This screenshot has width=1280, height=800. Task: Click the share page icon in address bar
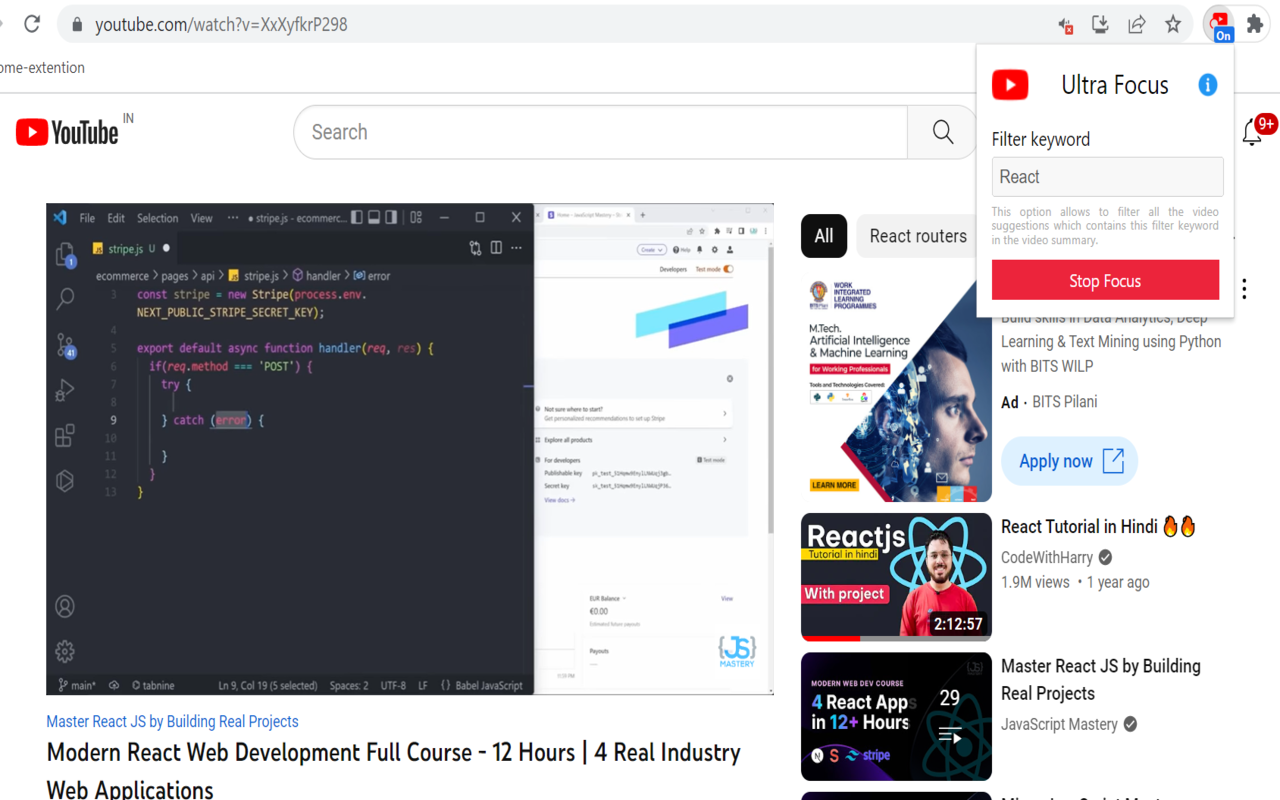pos(1137,24)
